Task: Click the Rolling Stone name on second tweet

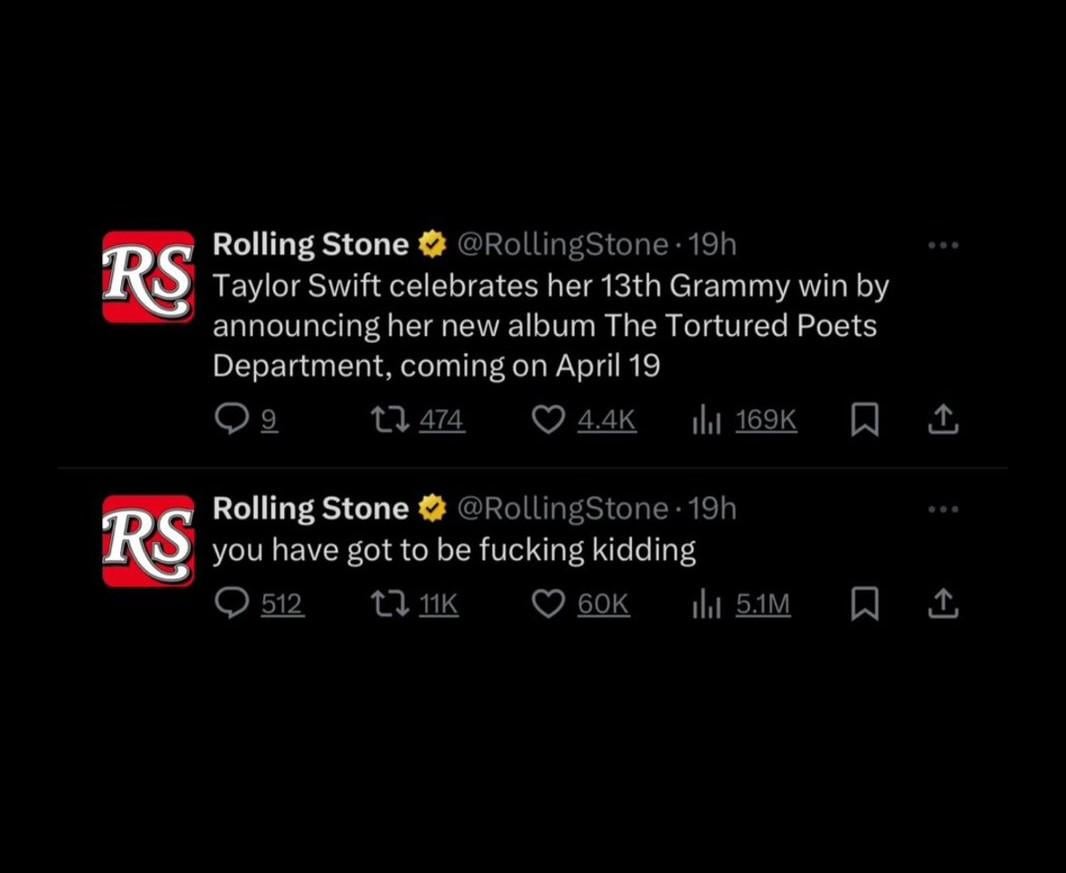Action: pos(311,509)
